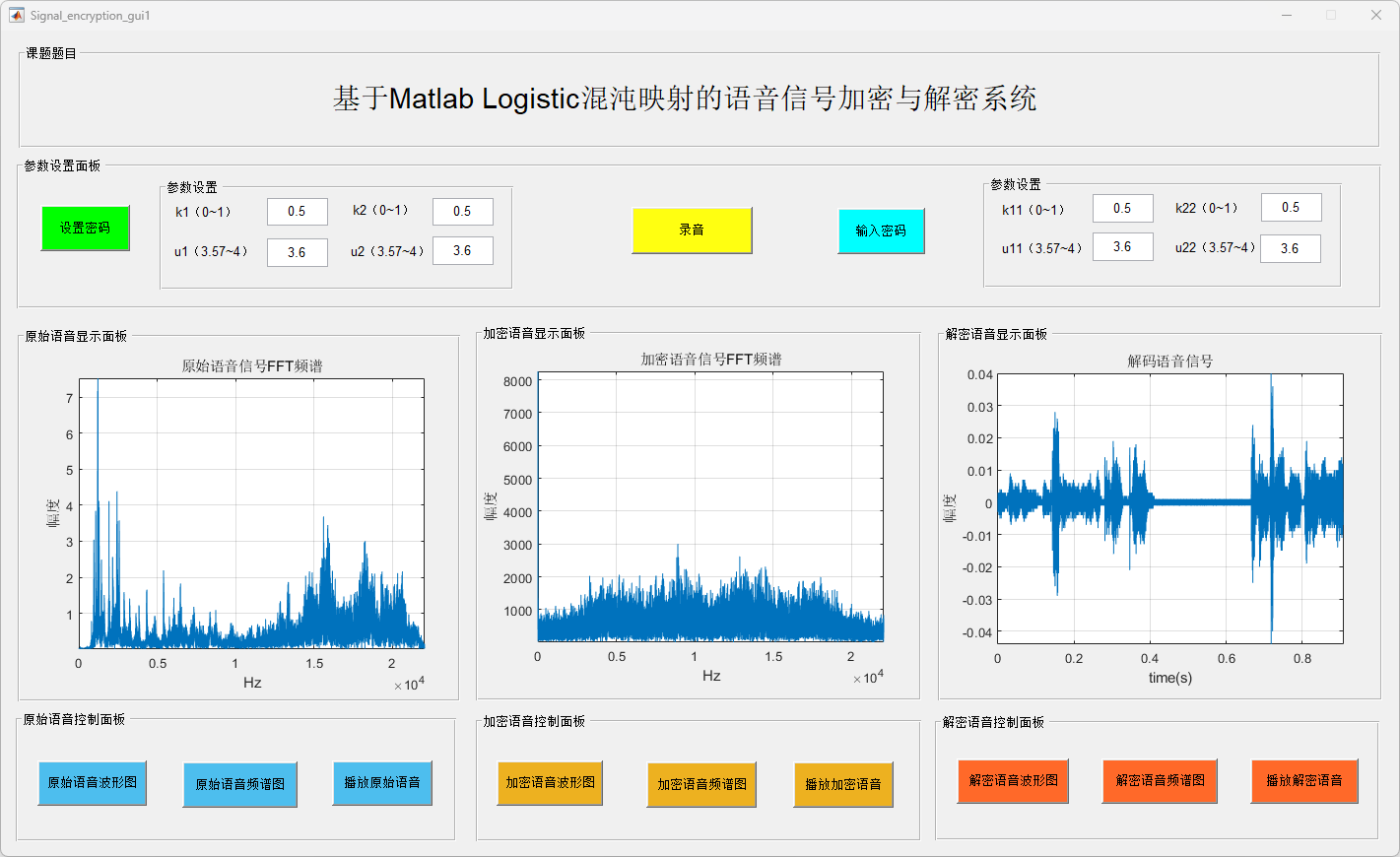This screenshot has width=1400, height=857.
Task: Click the k1 (0~1) input field
Action: point(297,212)
